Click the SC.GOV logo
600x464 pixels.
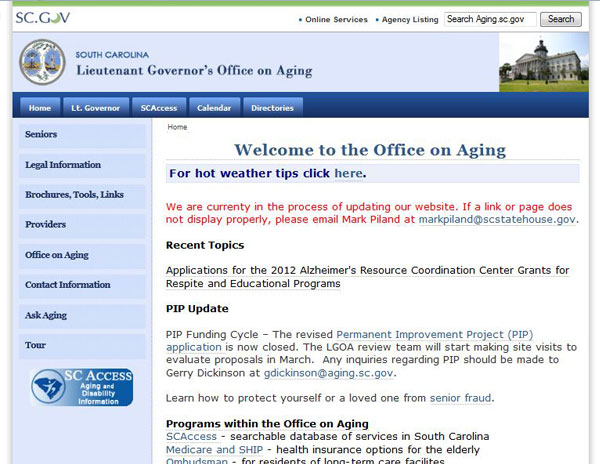pos(42,18)
